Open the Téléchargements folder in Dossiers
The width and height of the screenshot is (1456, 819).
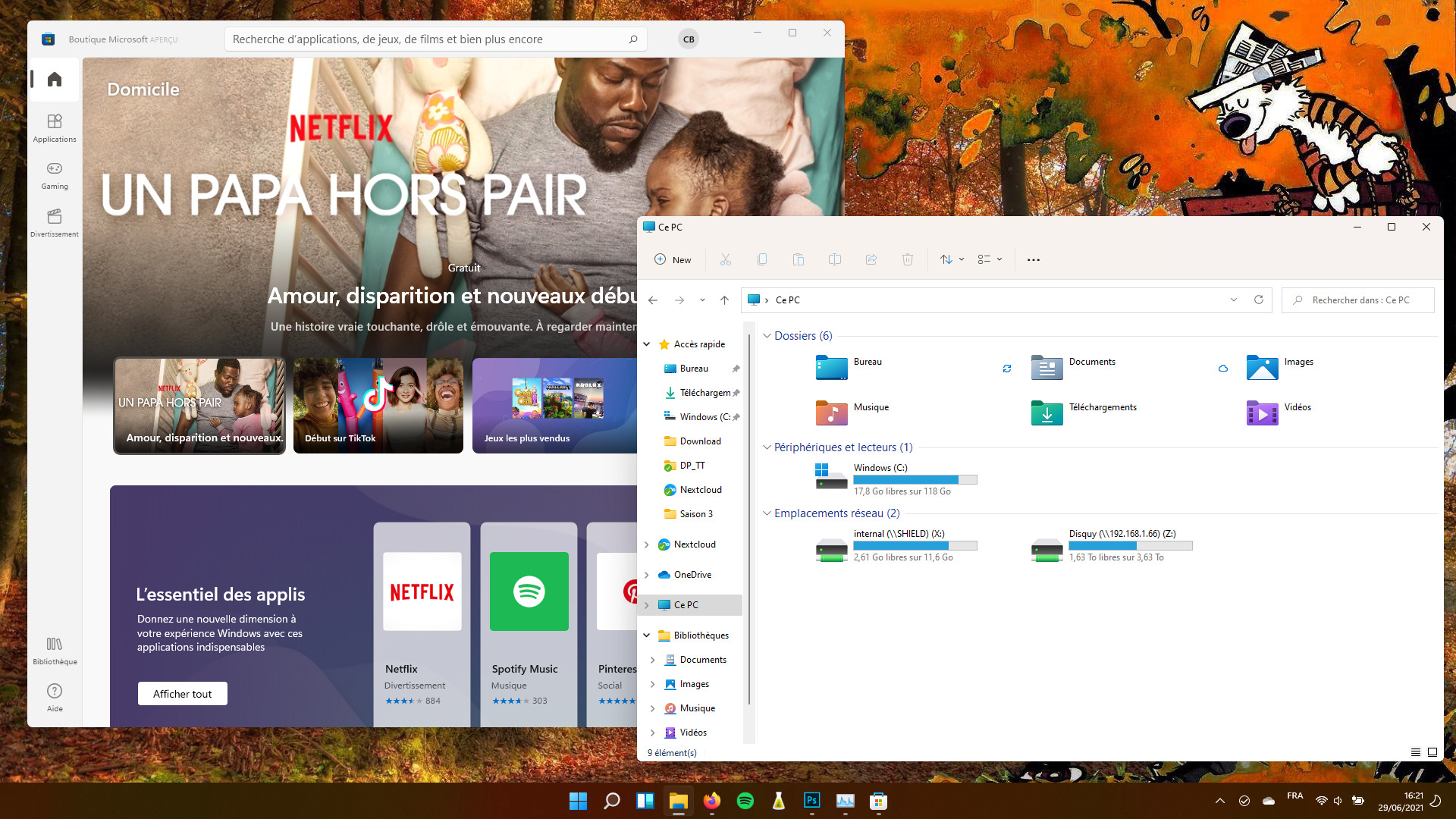1084,413
